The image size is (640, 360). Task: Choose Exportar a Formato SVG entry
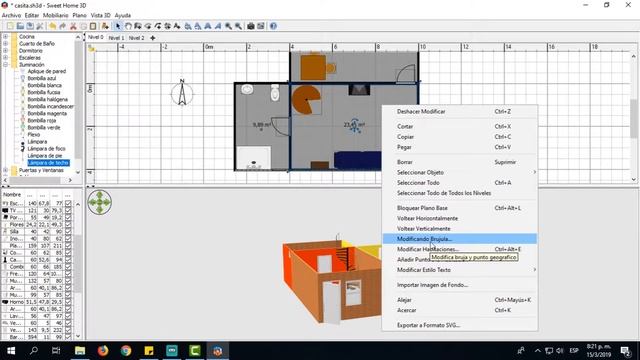[x=460, y=325]
